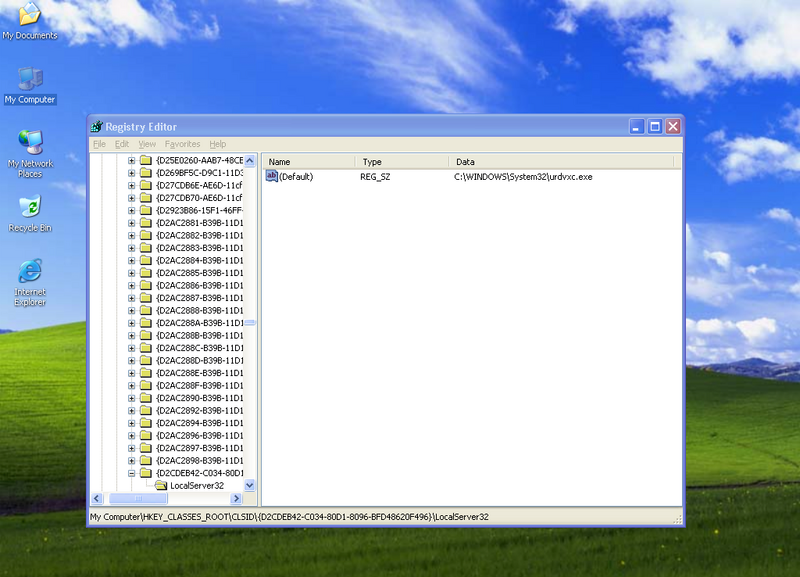
Task: Expand the {D2AC2894-B39B-11D1 key
Action: click(x=132, y=423)
